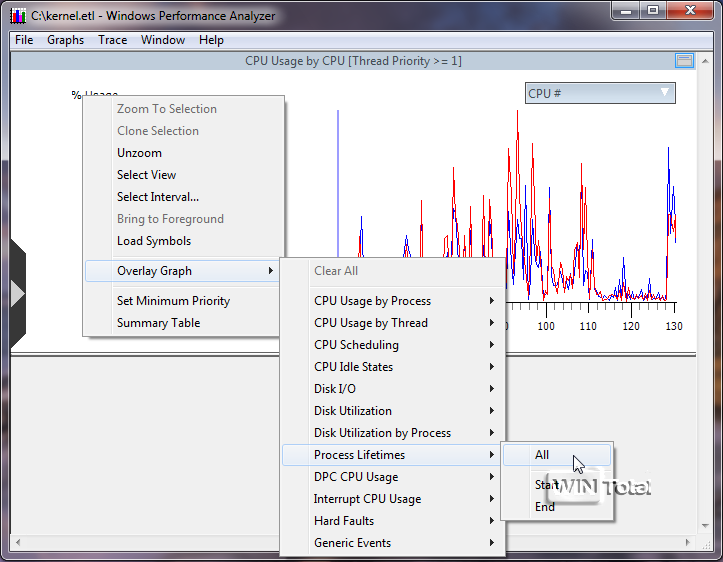Open the Window menu in menu bar
The width and height of the screenshot is (723, 562).
pos(163,40)
